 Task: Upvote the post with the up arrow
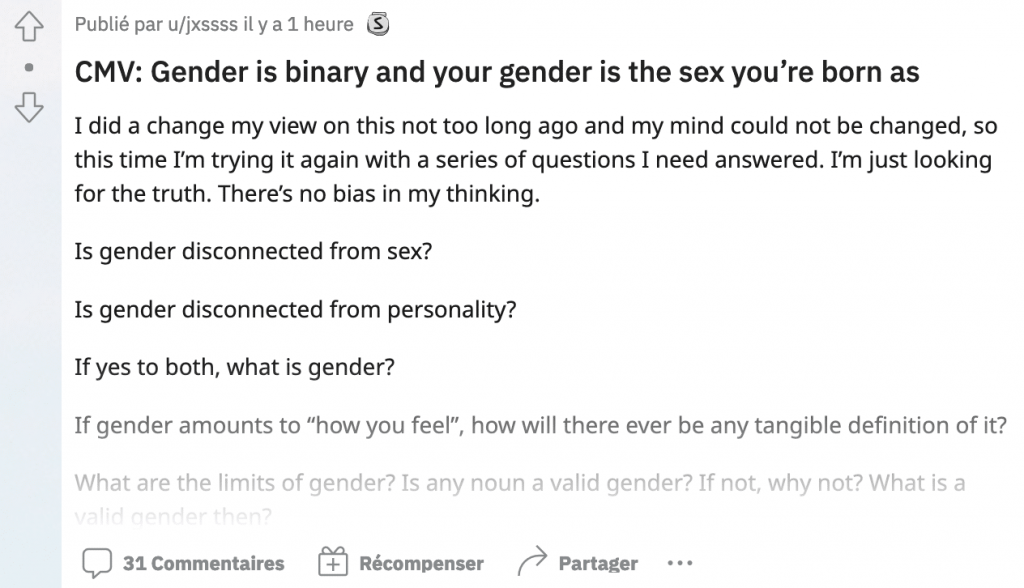click(x=29, y=27)
